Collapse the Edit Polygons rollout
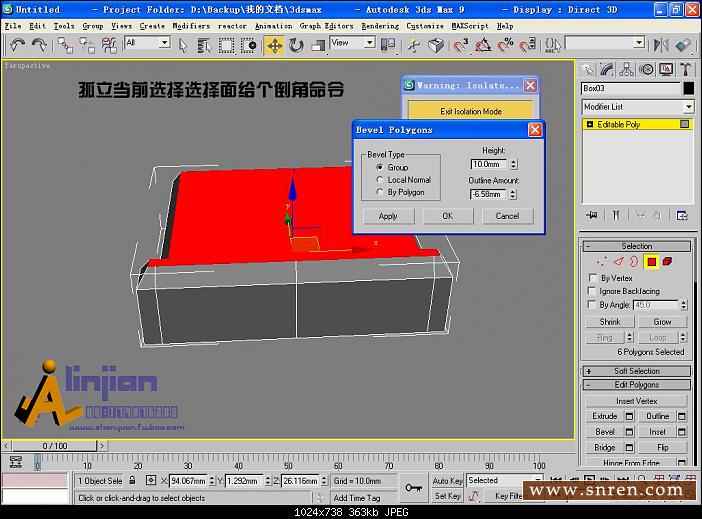 pos(636,385)
